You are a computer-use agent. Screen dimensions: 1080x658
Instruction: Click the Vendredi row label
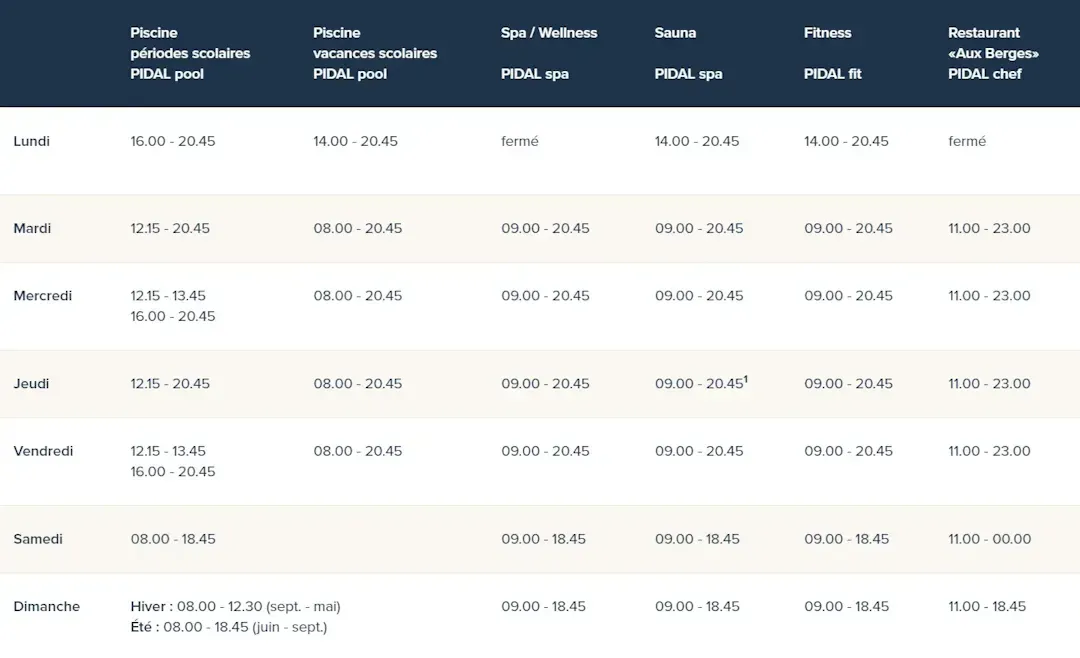43,451
